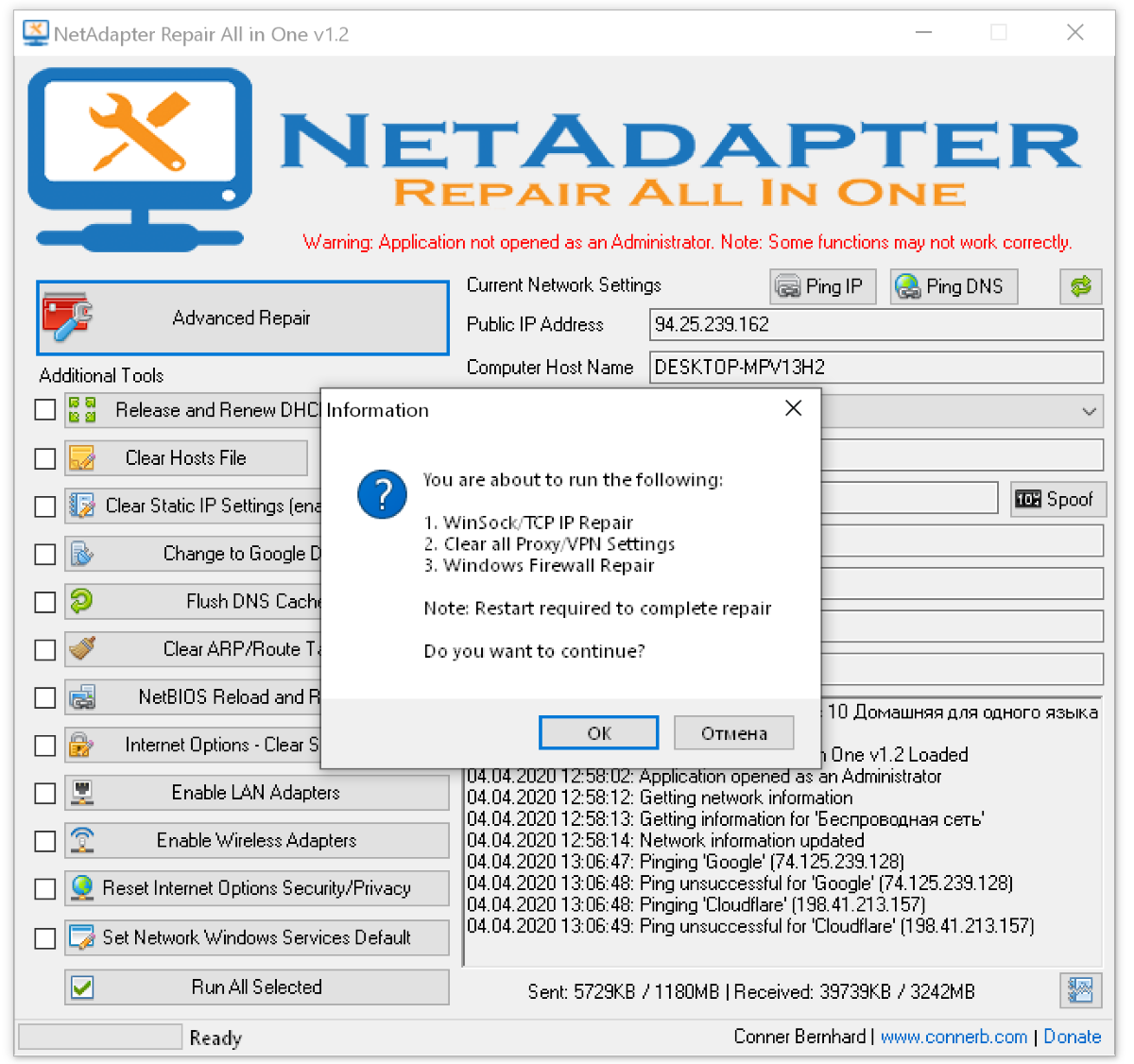Click the Sent/Received traffic statistics text
Viewport: 1134px width, 1064px height.
(751, 991)
